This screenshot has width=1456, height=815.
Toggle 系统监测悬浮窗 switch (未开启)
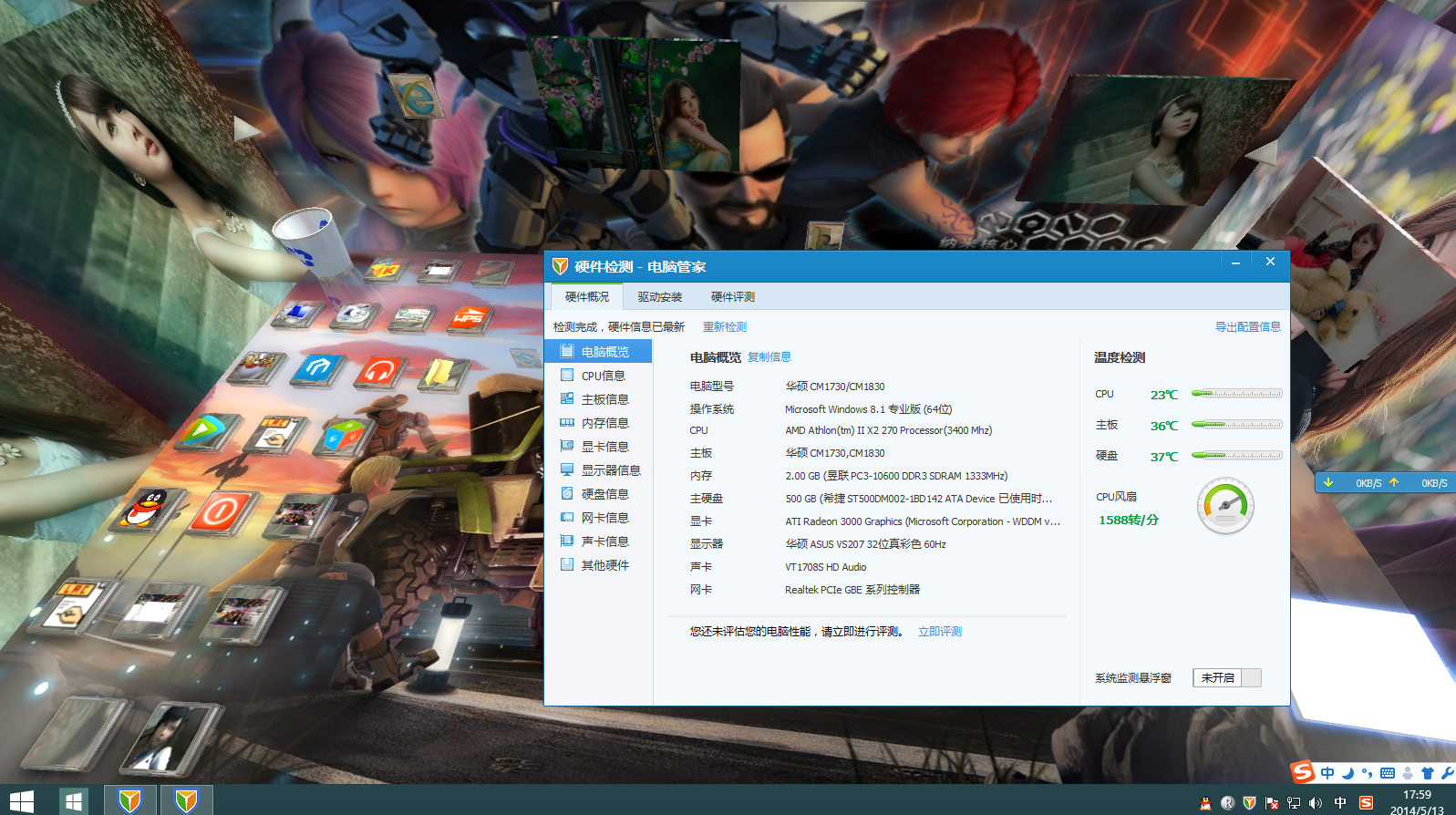[x=1226, y=677]
